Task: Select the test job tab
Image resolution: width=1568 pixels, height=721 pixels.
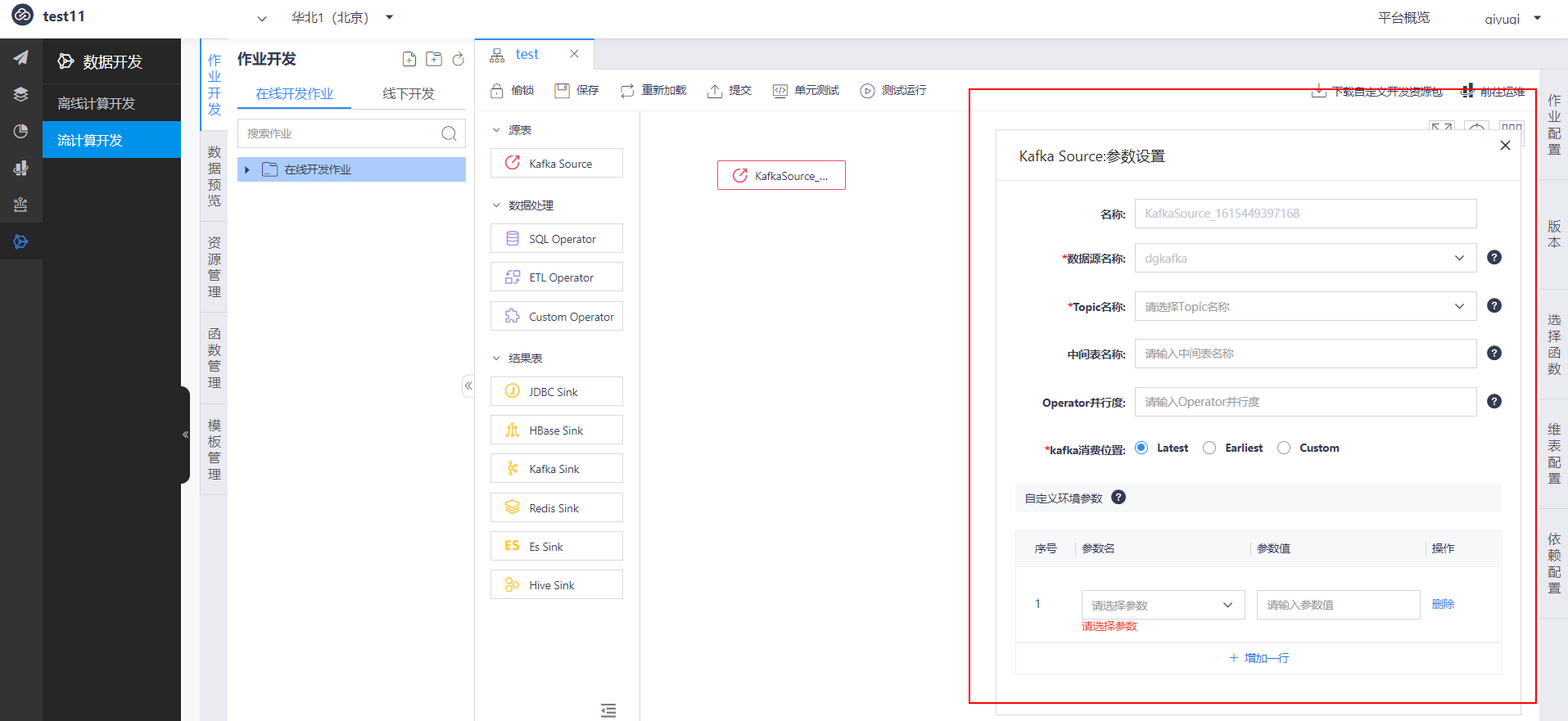Action: coord(526,54)
